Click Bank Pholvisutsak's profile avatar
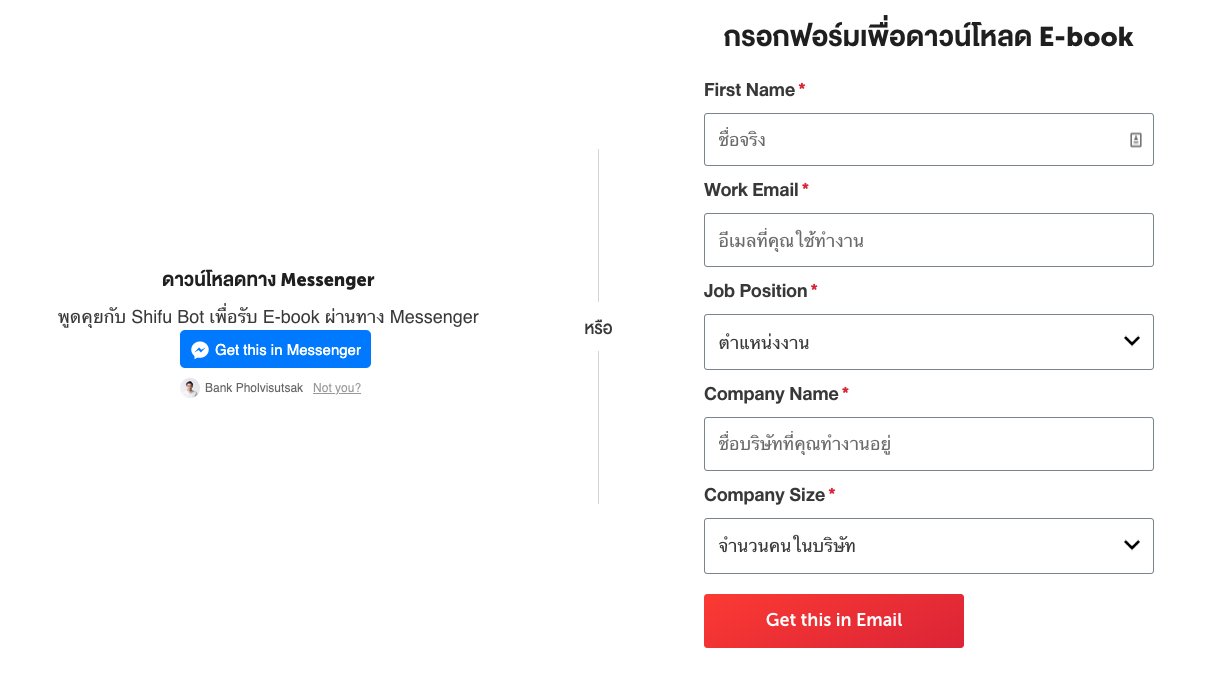 point(190,388)
